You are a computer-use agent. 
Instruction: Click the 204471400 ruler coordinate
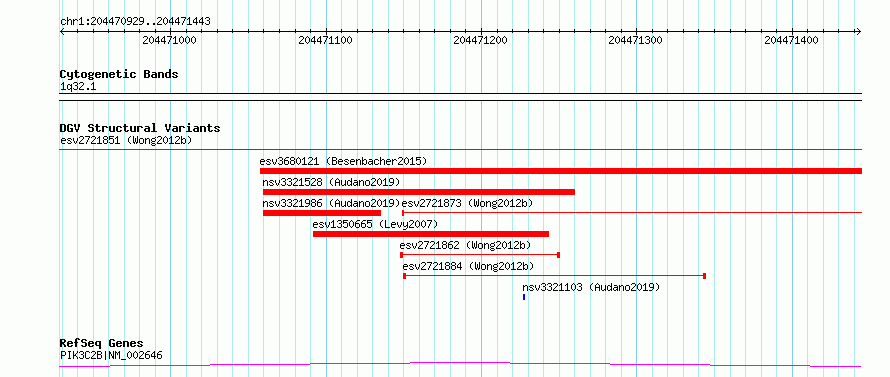791,40
